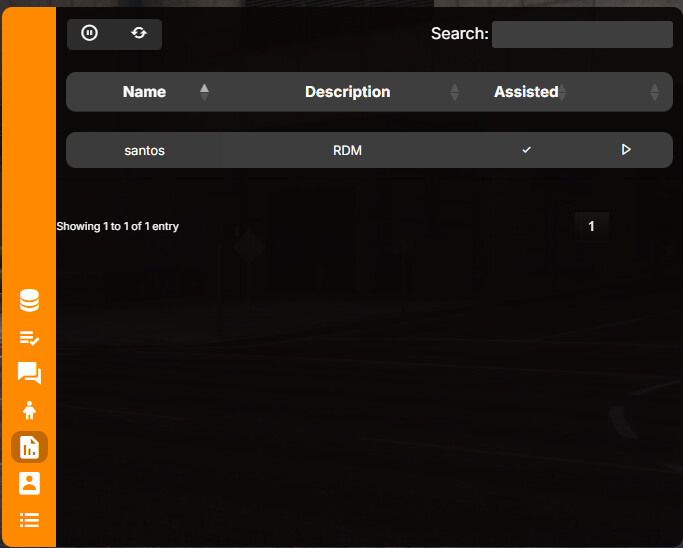Screen dimensions: 683x548
Task: Sort by Assisted column arrows
Action: click(563, 92)
